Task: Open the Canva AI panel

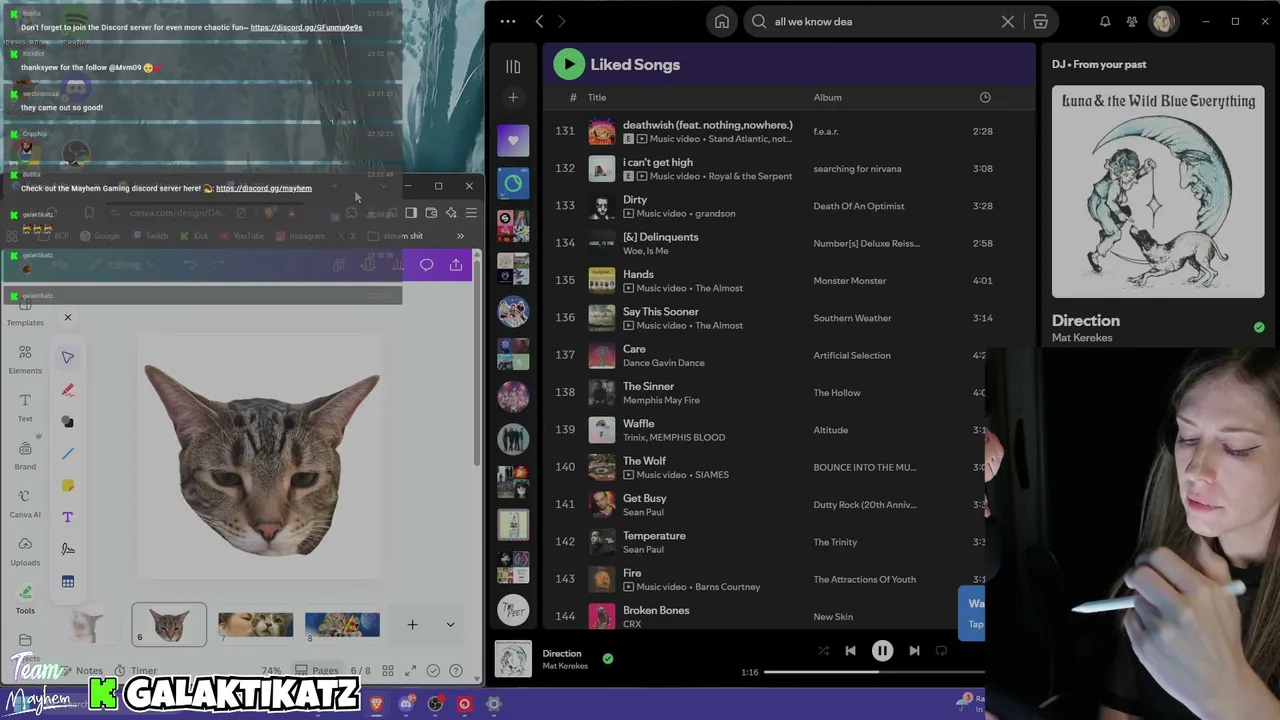Action: (x=25, y=503)
